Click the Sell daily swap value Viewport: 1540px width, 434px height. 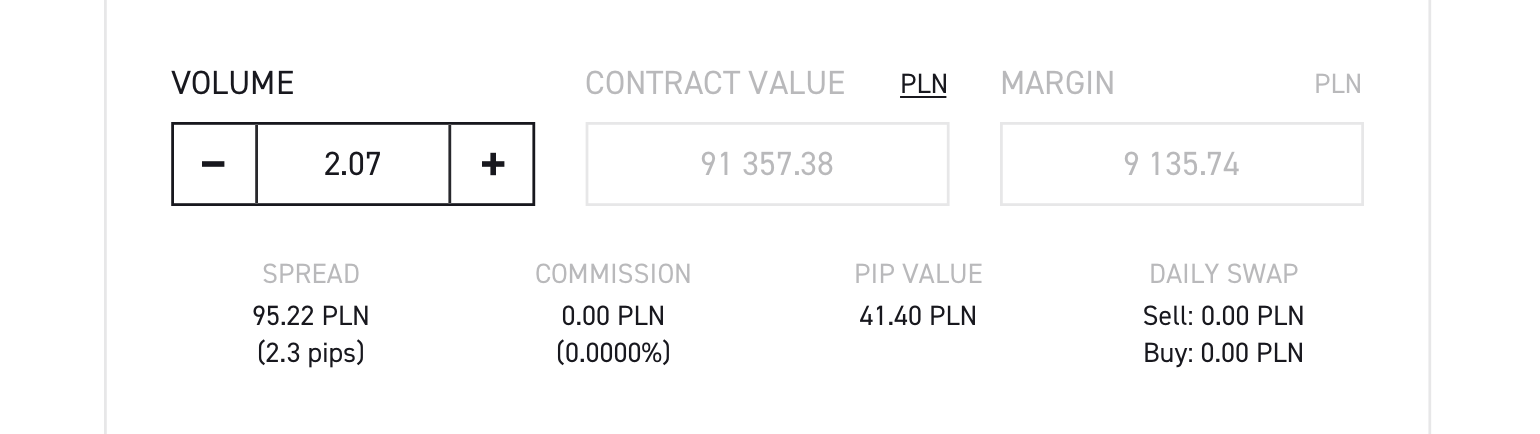point(1223,317)
